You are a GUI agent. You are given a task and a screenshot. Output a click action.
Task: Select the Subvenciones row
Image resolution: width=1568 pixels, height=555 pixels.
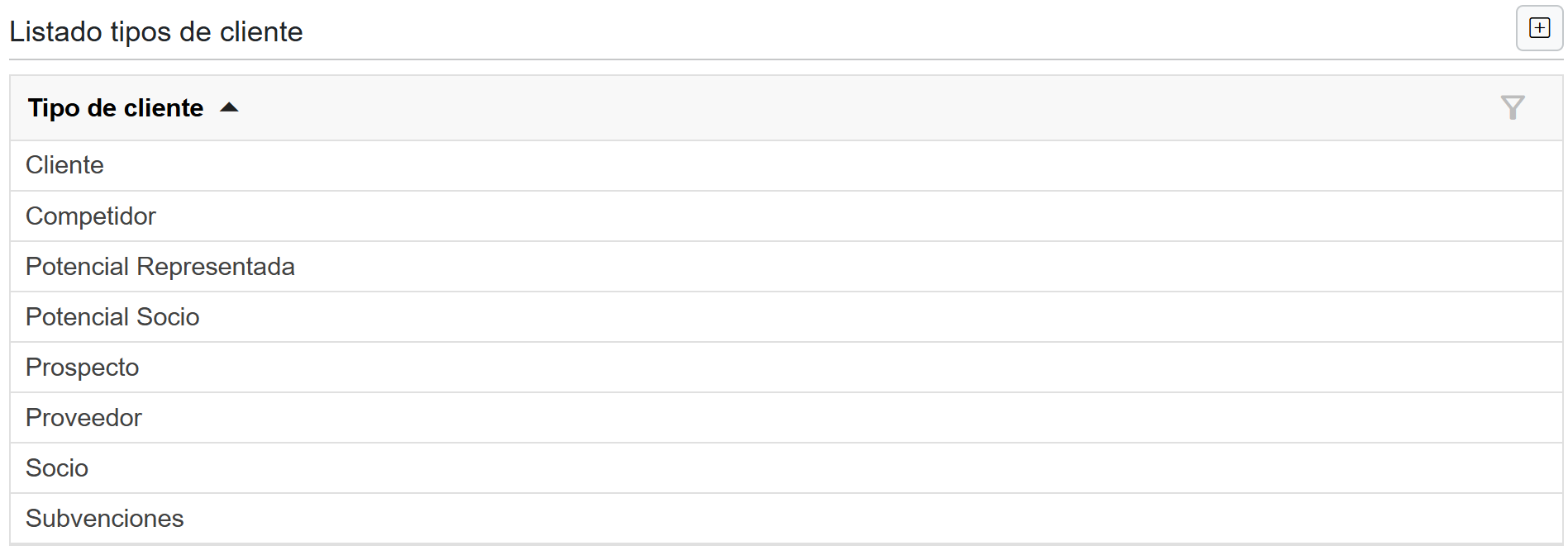click(105, 519)
